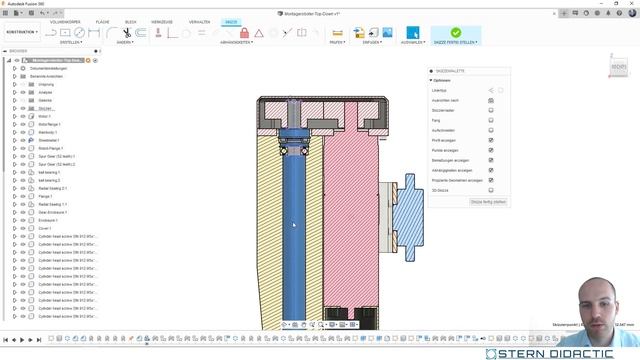640x360 pixels.
Task: Jump timeline to the end
Action: 39,340
